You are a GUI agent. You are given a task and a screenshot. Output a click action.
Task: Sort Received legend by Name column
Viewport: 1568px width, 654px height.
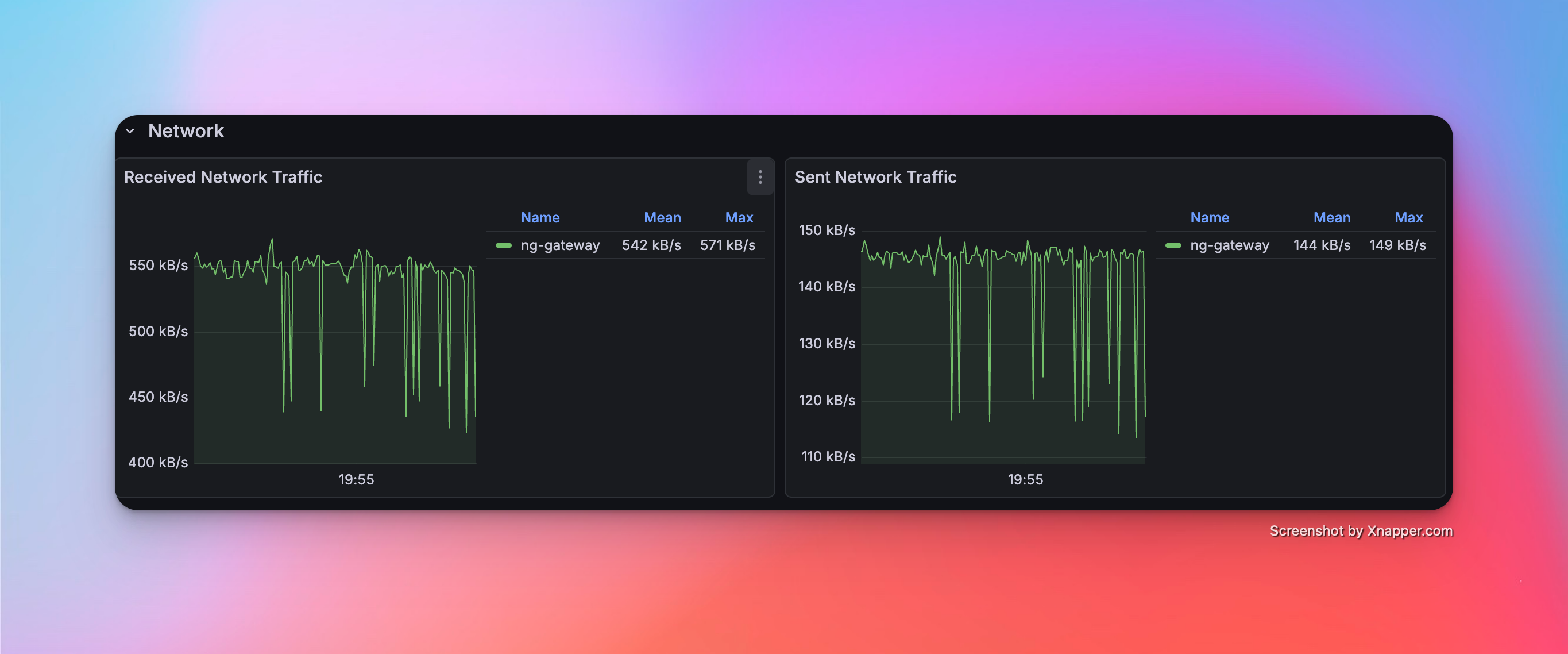[x=539, y=217]
